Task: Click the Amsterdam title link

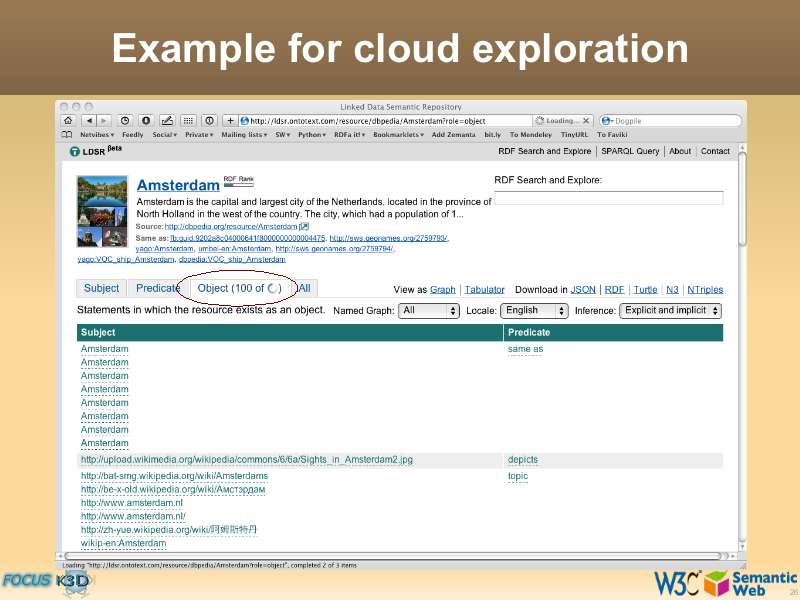Action: coord(177,185)
